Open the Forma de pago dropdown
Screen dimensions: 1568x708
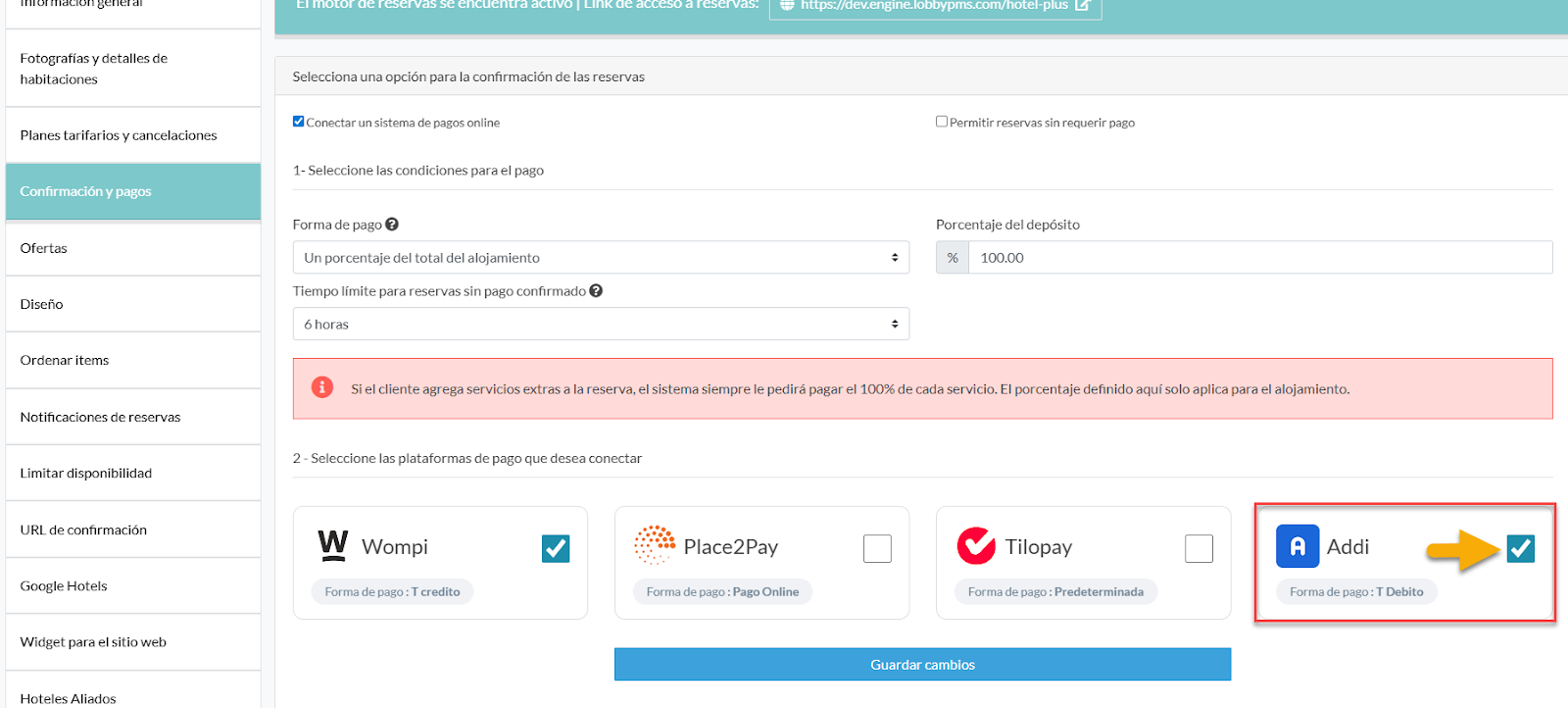[601, 258]
